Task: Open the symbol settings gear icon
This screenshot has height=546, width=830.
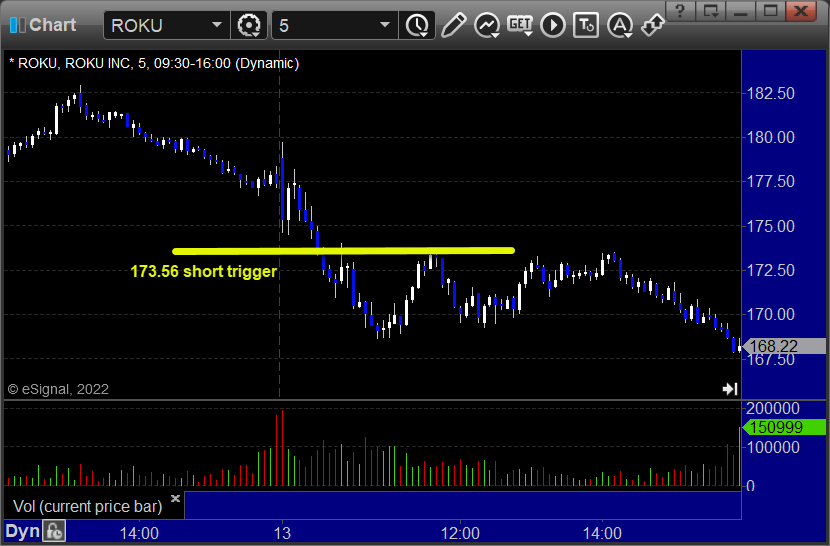Action: 248,25
